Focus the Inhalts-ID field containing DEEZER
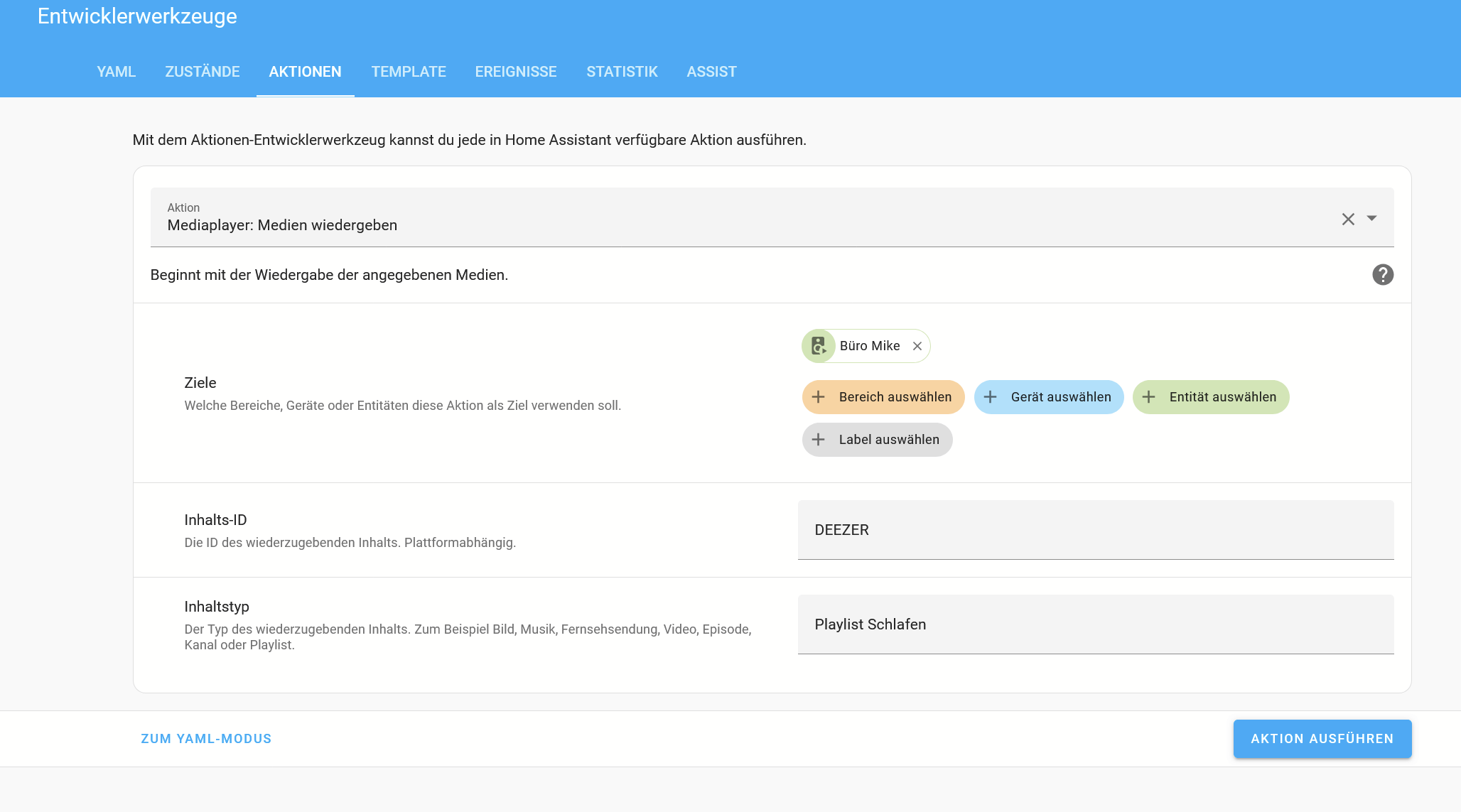 click(x=1095, y=530)
